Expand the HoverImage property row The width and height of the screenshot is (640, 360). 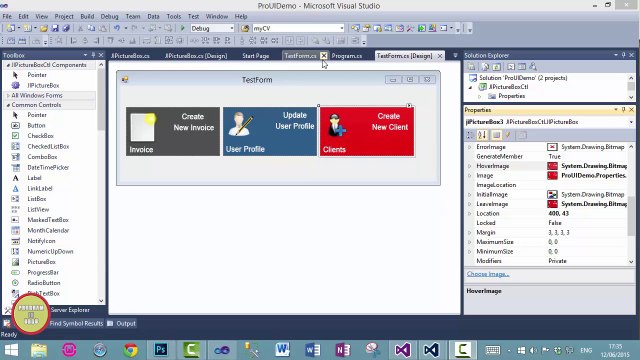(469, 166)
